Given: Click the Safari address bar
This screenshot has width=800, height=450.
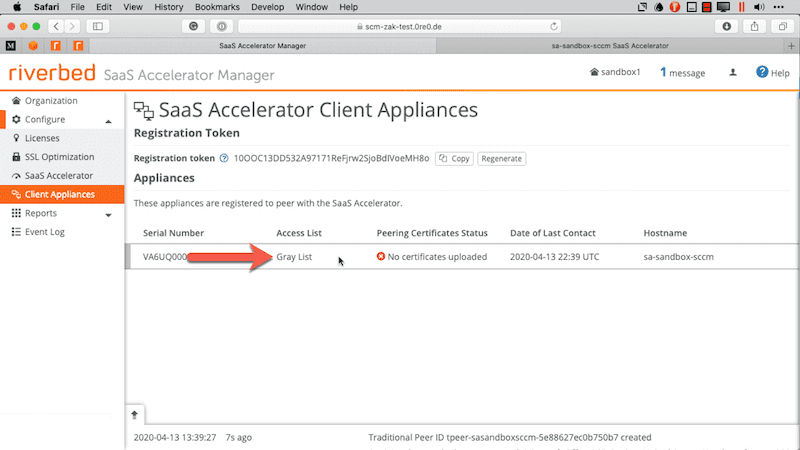Looking at the screenshot, I should [x=400, y=26].
